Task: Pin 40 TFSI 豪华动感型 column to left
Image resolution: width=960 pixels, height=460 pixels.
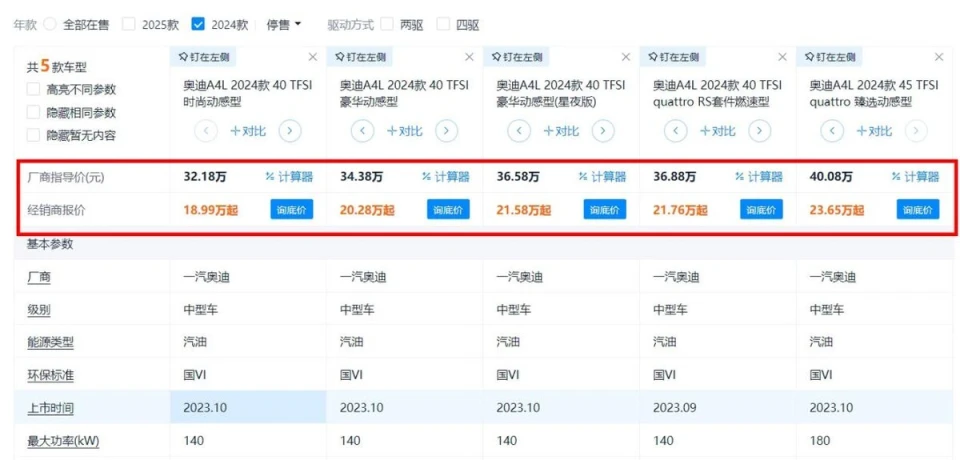Action: [359, 57]
